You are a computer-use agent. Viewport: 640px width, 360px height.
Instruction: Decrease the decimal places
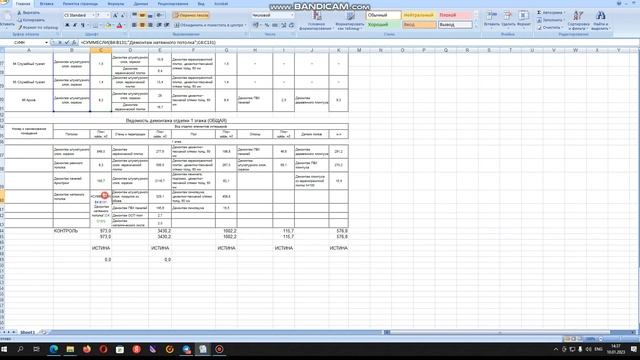coord(291,25)
